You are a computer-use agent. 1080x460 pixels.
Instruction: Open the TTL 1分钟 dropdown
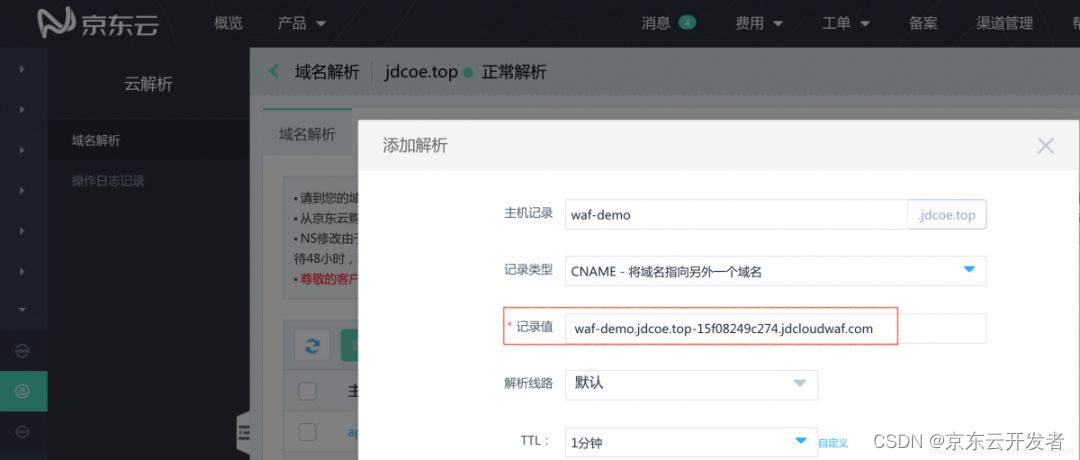coord(692,442)
